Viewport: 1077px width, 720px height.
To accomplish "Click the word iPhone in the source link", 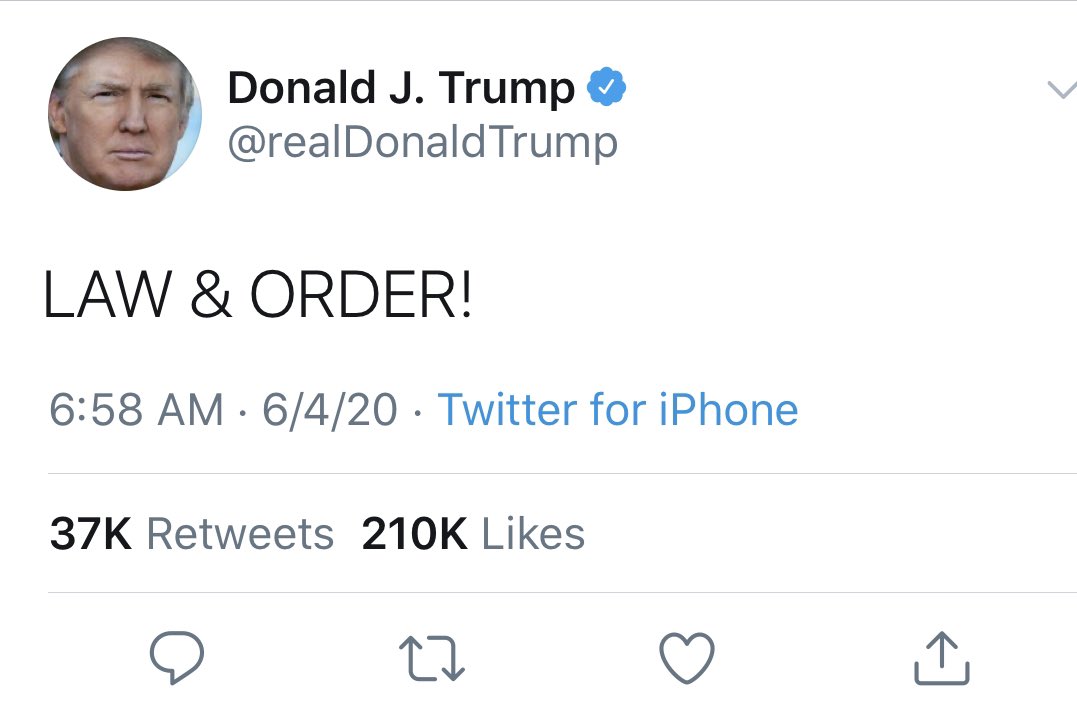I will tap(728, 410).
